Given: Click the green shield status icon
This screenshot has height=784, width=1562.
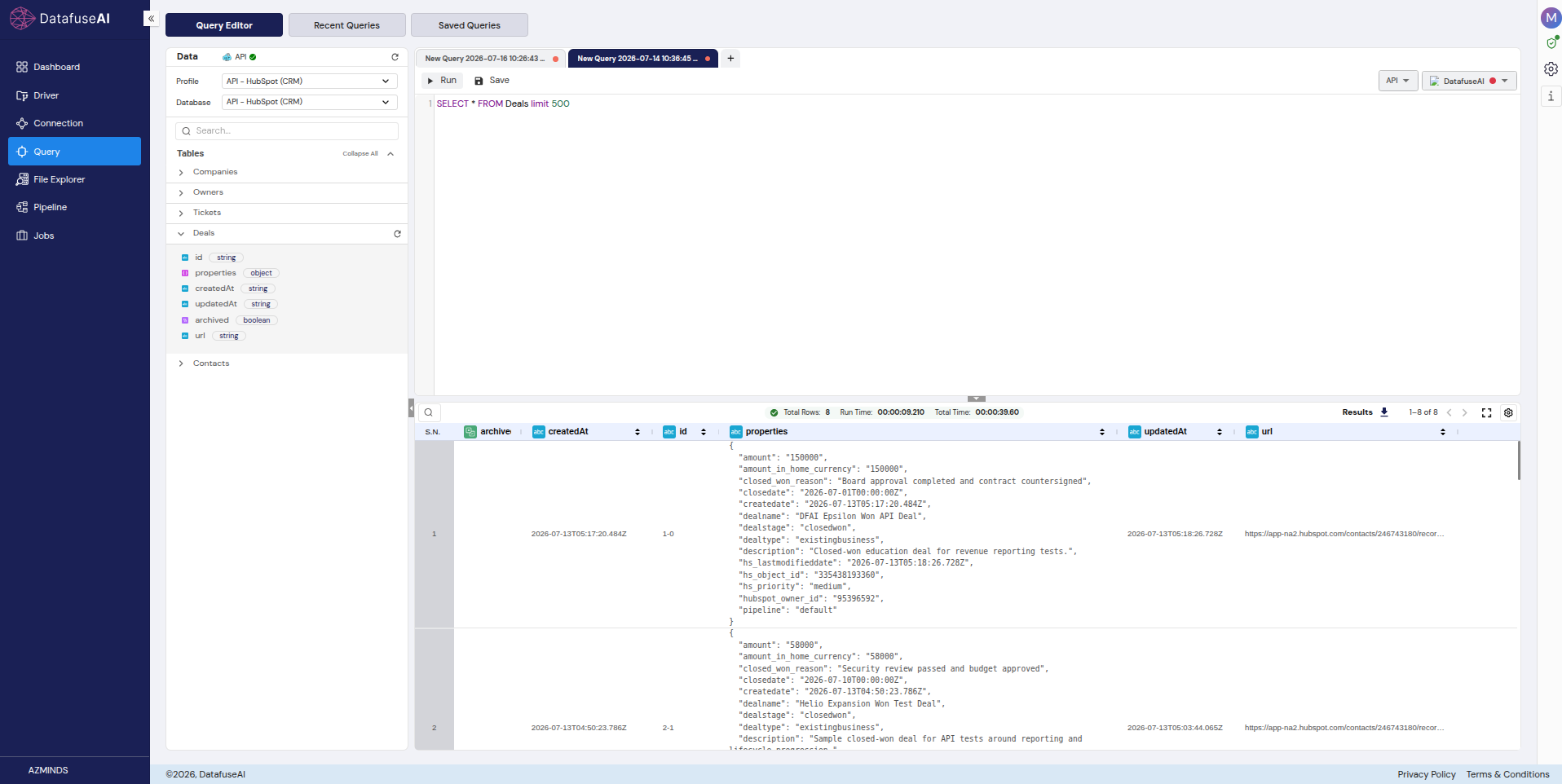Looking at the screenshot, I should point(1551,42).
